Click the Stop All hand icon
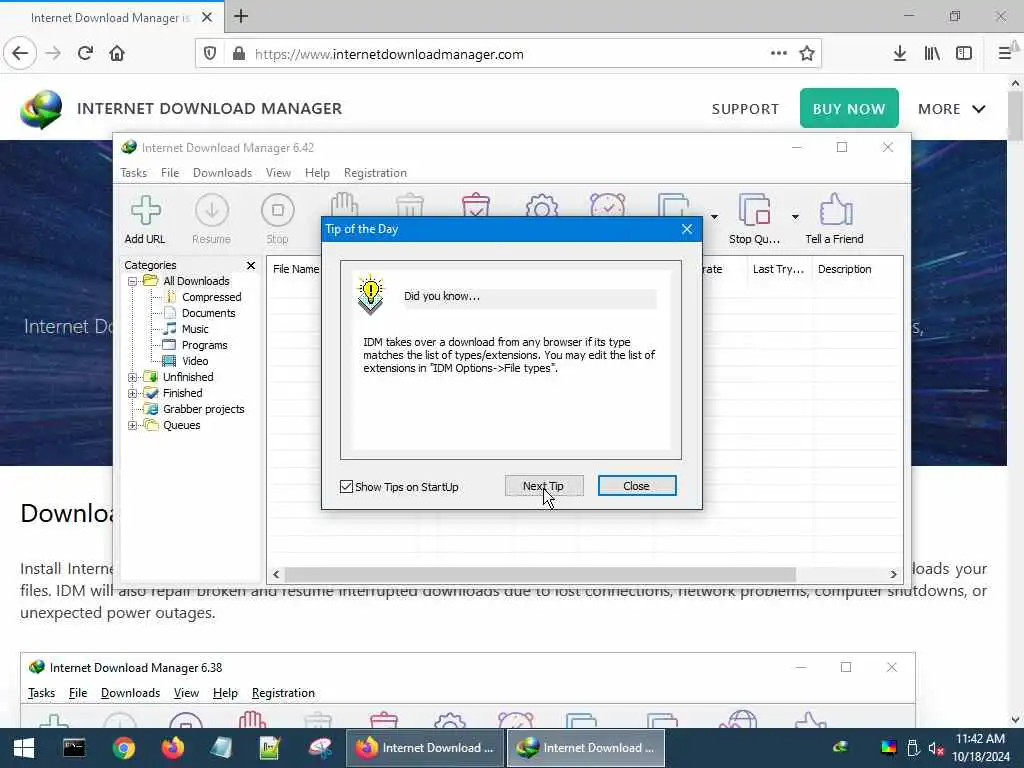 pyautogui.click(x=344, y=204)
